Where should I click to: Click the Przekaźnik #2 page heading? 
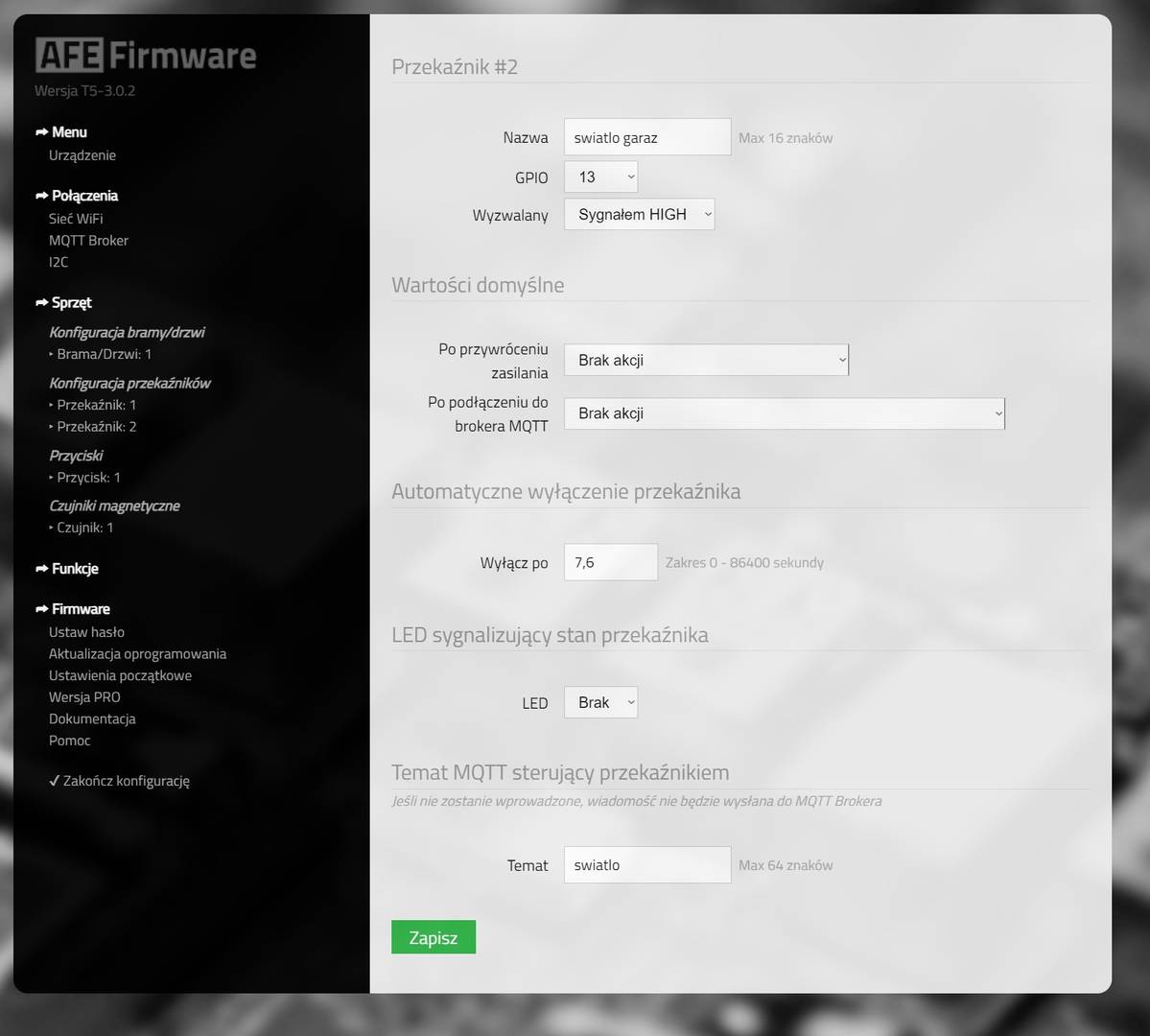455,67
